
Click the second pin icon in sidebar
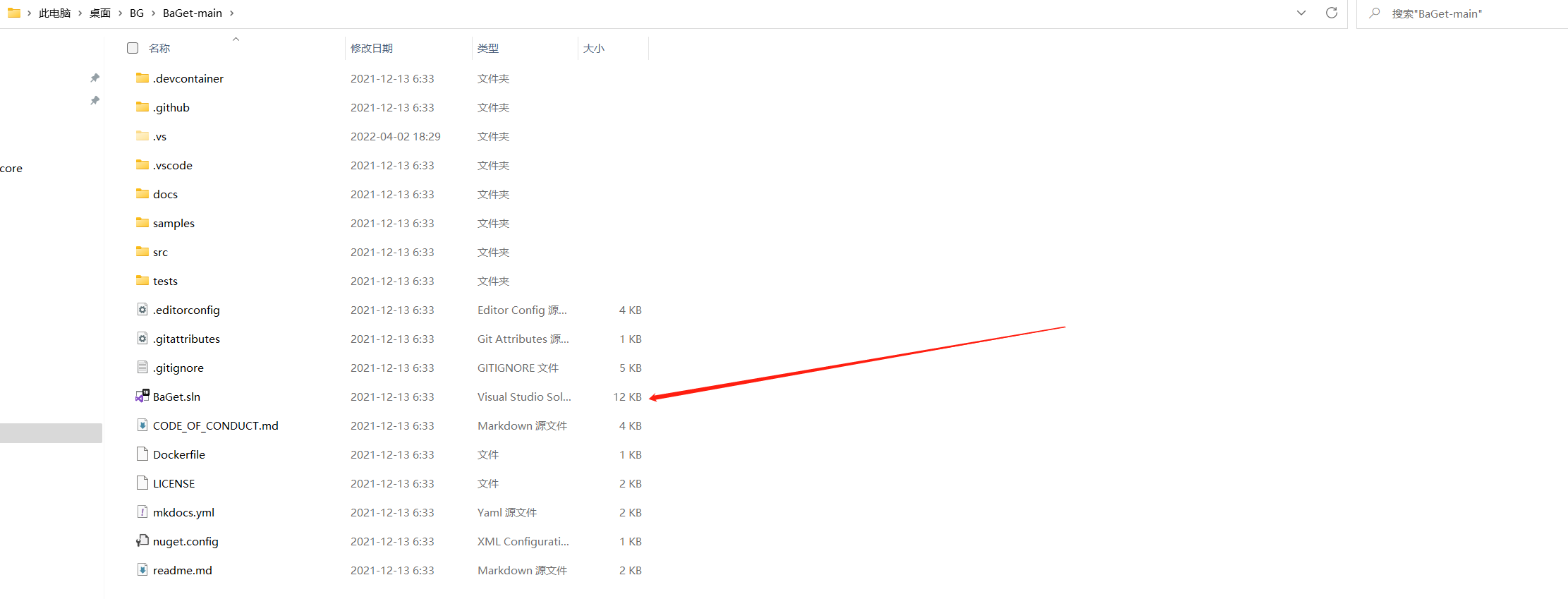tap(95, 100)
